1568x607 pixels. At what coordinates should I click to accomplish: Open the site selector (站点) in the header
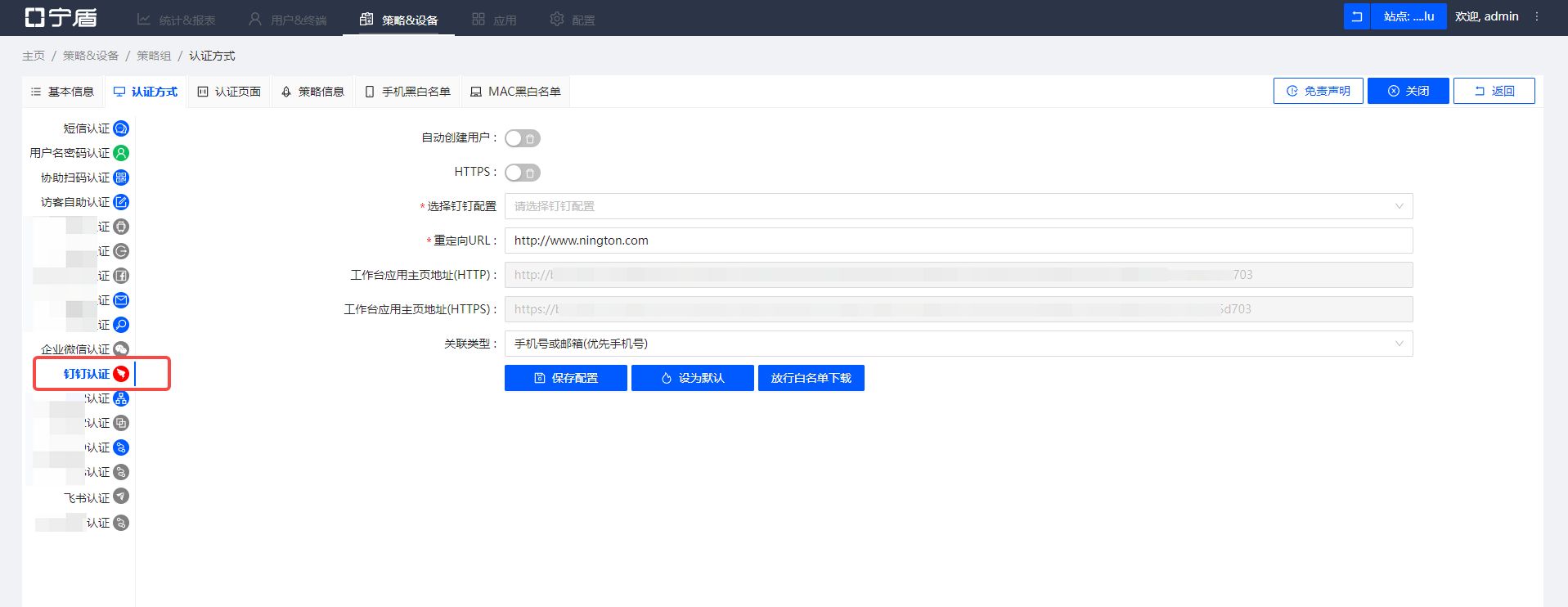pyautogui.click(x=1408, y=16)
